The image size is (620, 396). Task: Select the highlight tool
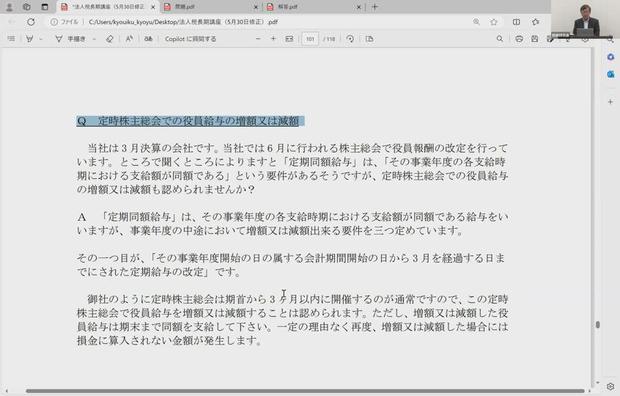tap(30, 39)
